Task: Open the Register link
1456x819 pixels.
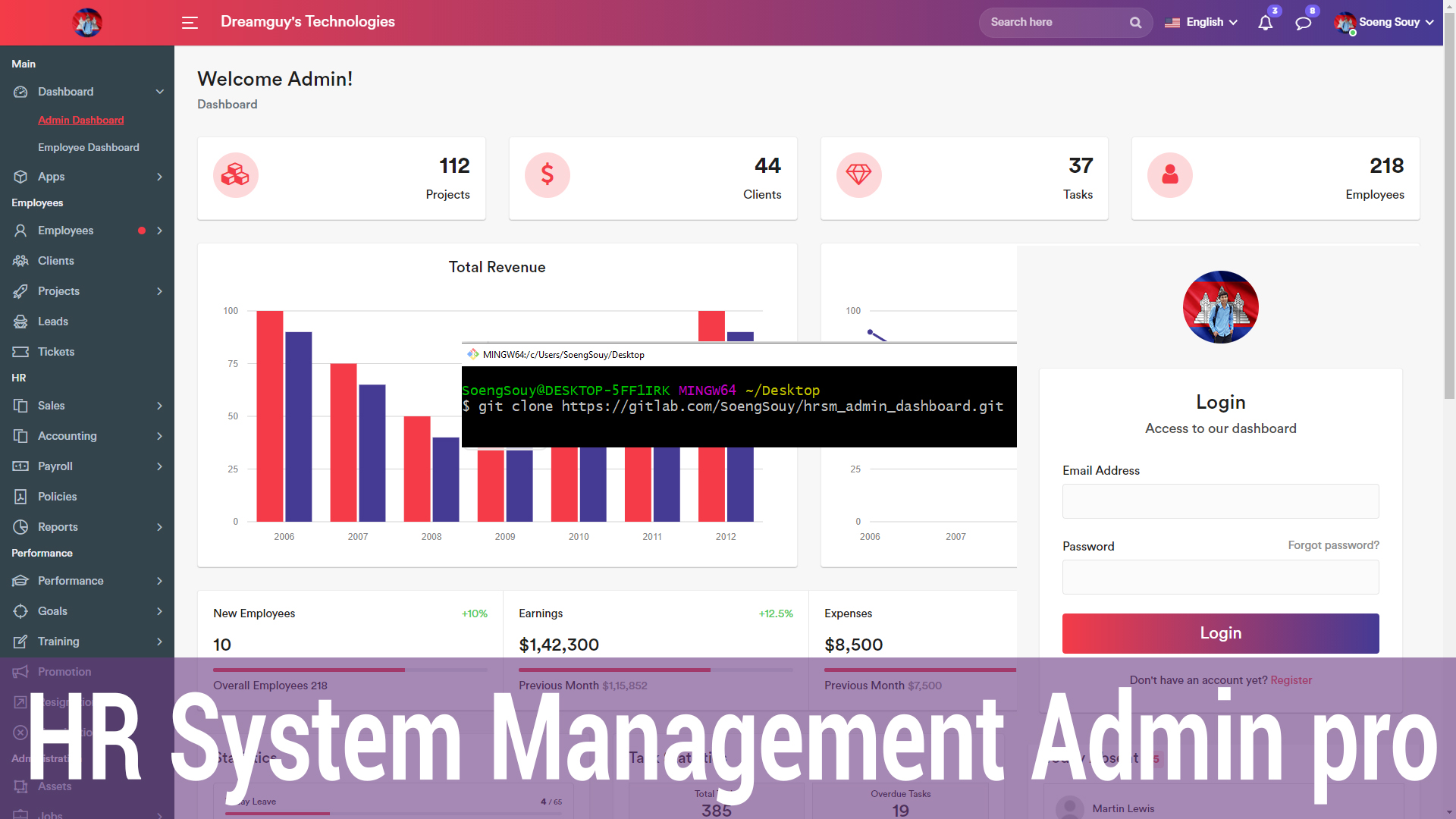Action: tap(1291, 680)
